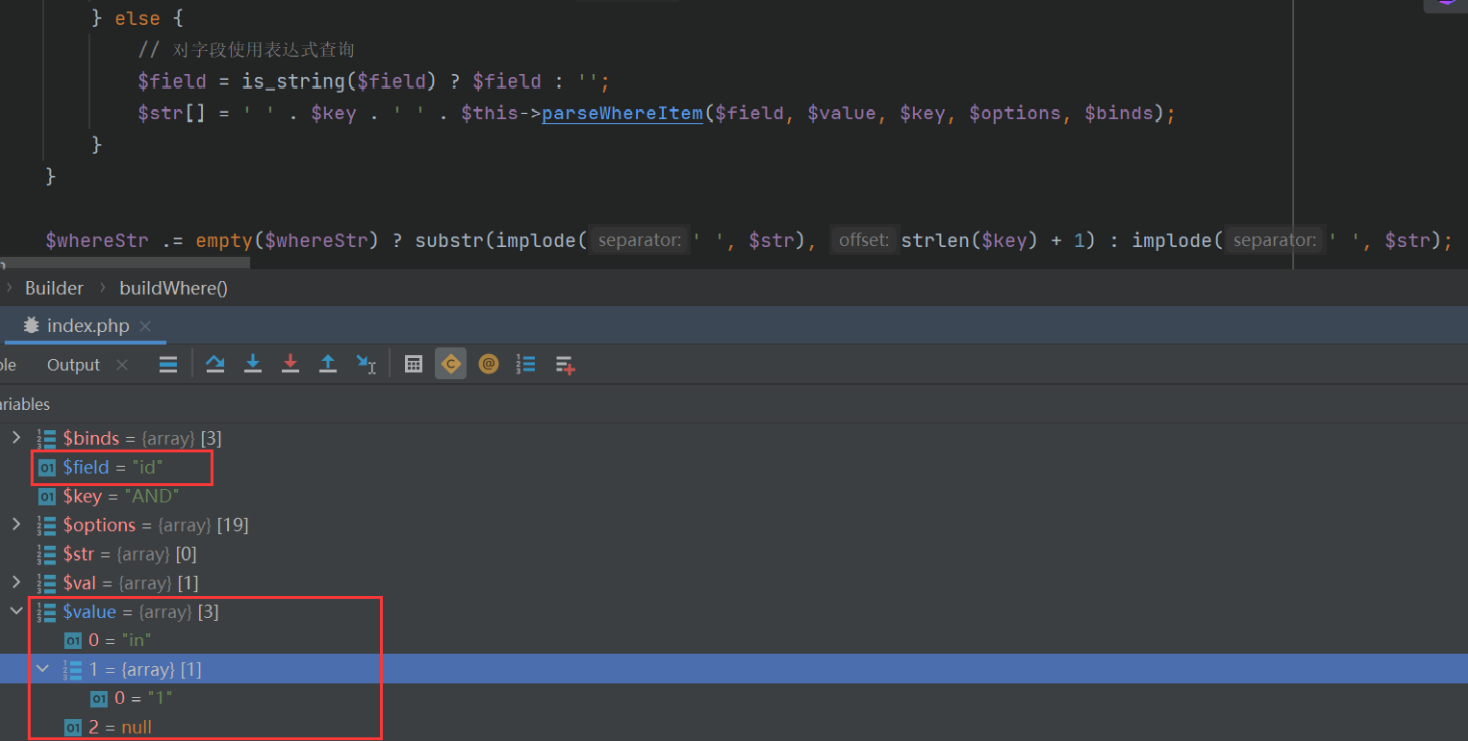1468x741 pixels.
Task: Select the $binds = {array} [3] row
Action: tap(734, 438)
